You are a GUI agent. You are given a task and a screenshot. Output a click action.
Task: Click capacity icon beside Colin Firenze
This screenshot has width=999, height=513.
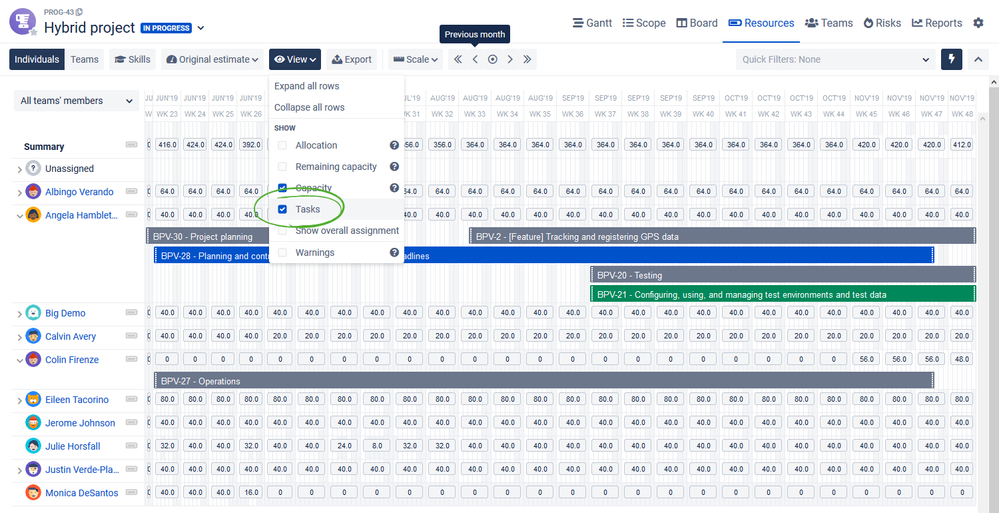click(x=132, y=359)
